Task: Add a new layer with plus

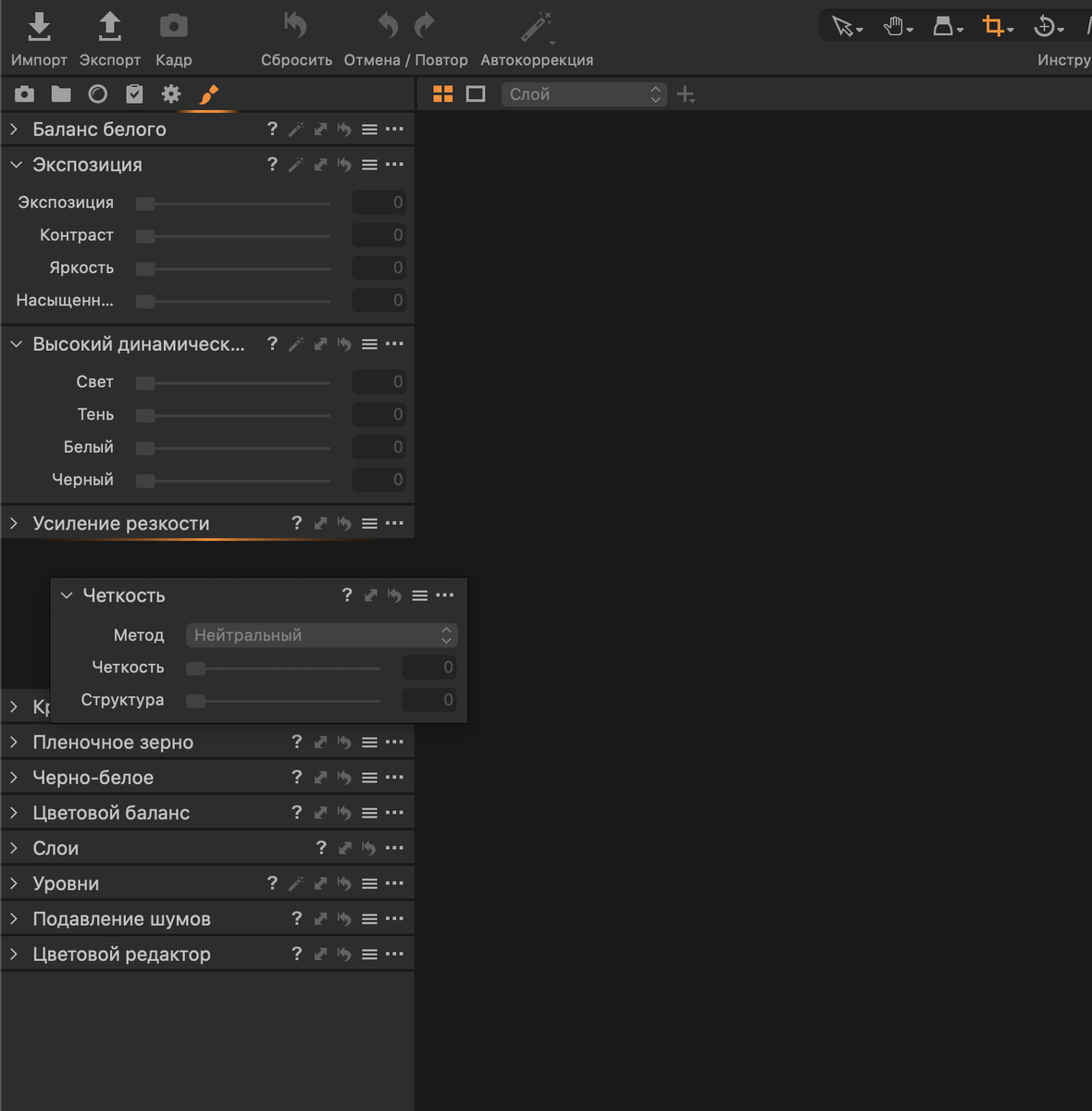Action: click(x=686, y=94)
